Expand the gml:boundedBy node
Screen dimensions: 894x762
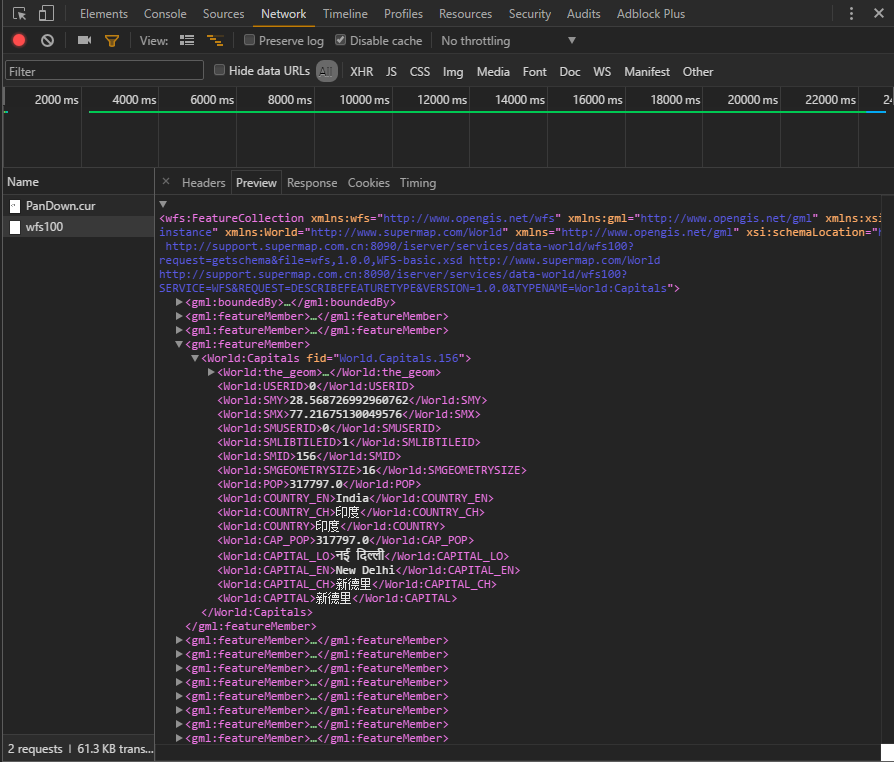(180, 302)
